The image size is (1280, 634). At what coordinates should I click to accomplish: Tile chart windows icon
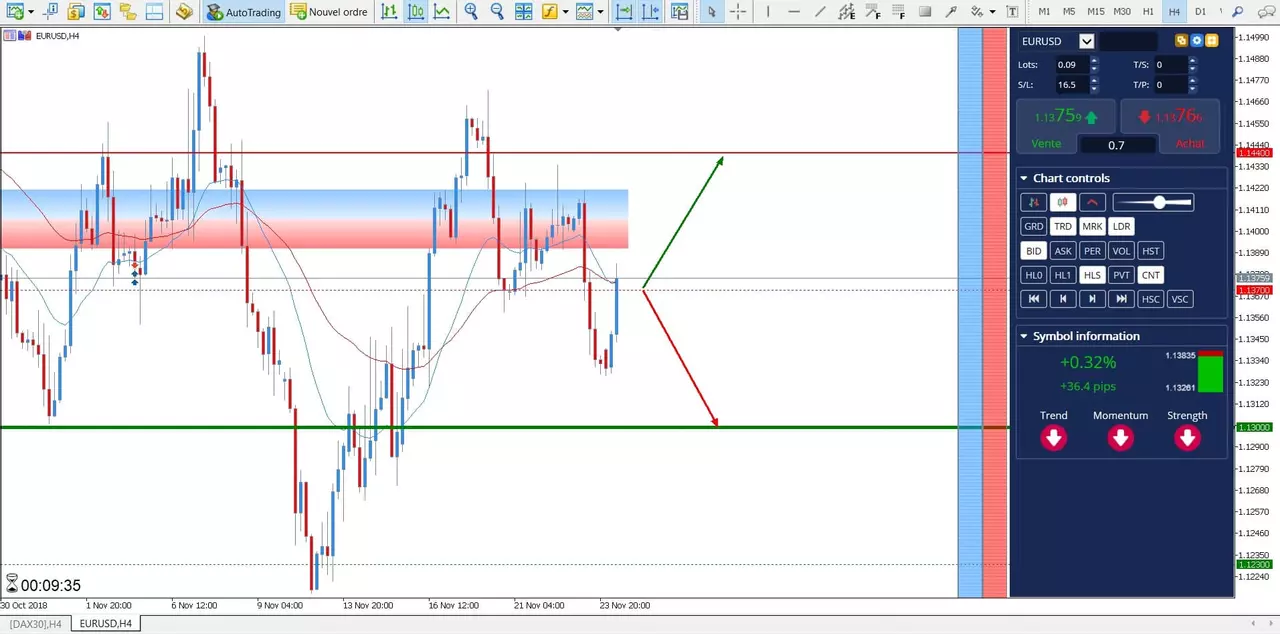(x=523, y=12)
